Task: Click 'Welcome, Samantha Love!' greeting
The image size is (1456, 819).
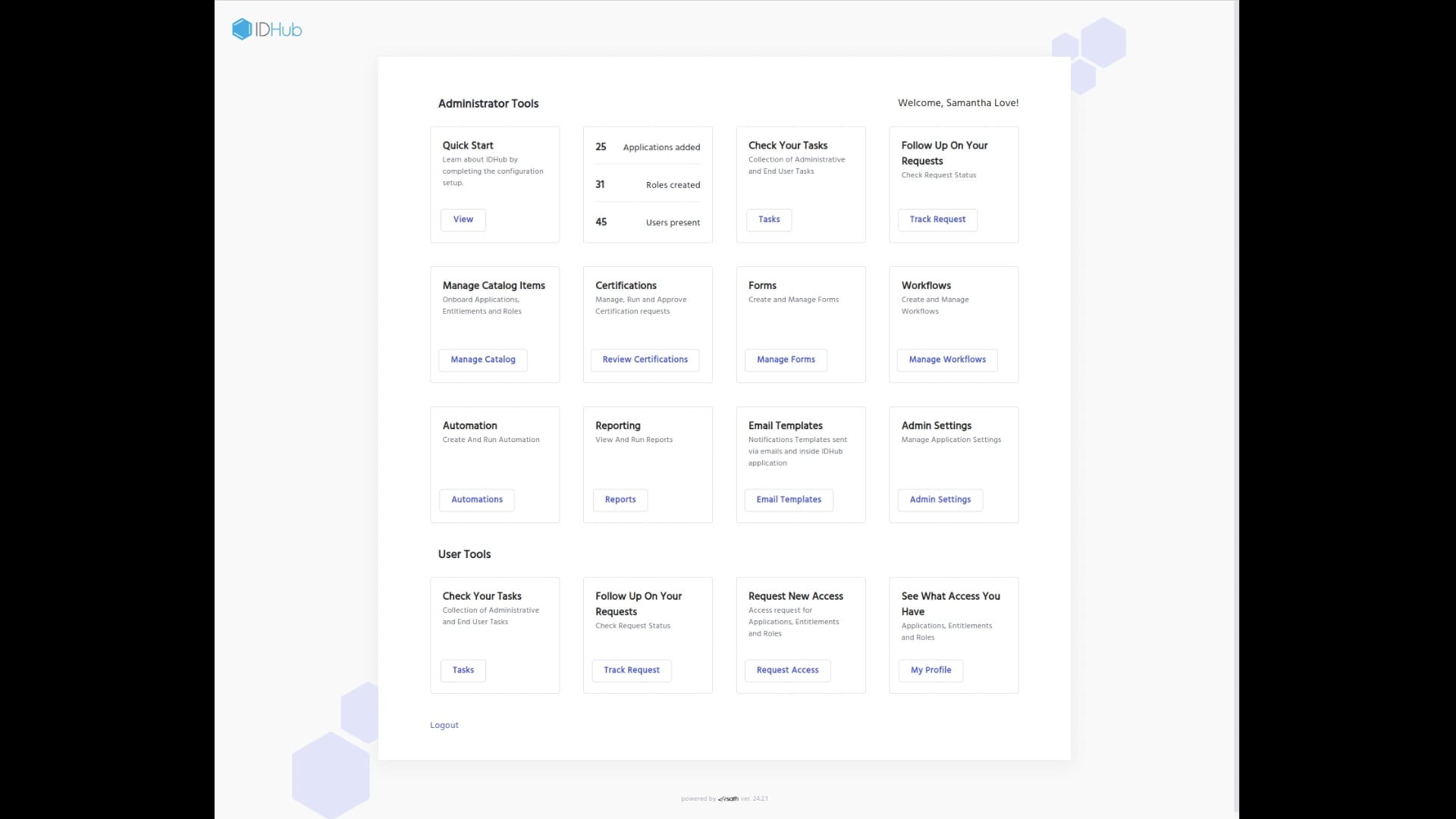Action: [x=958, y=103]
